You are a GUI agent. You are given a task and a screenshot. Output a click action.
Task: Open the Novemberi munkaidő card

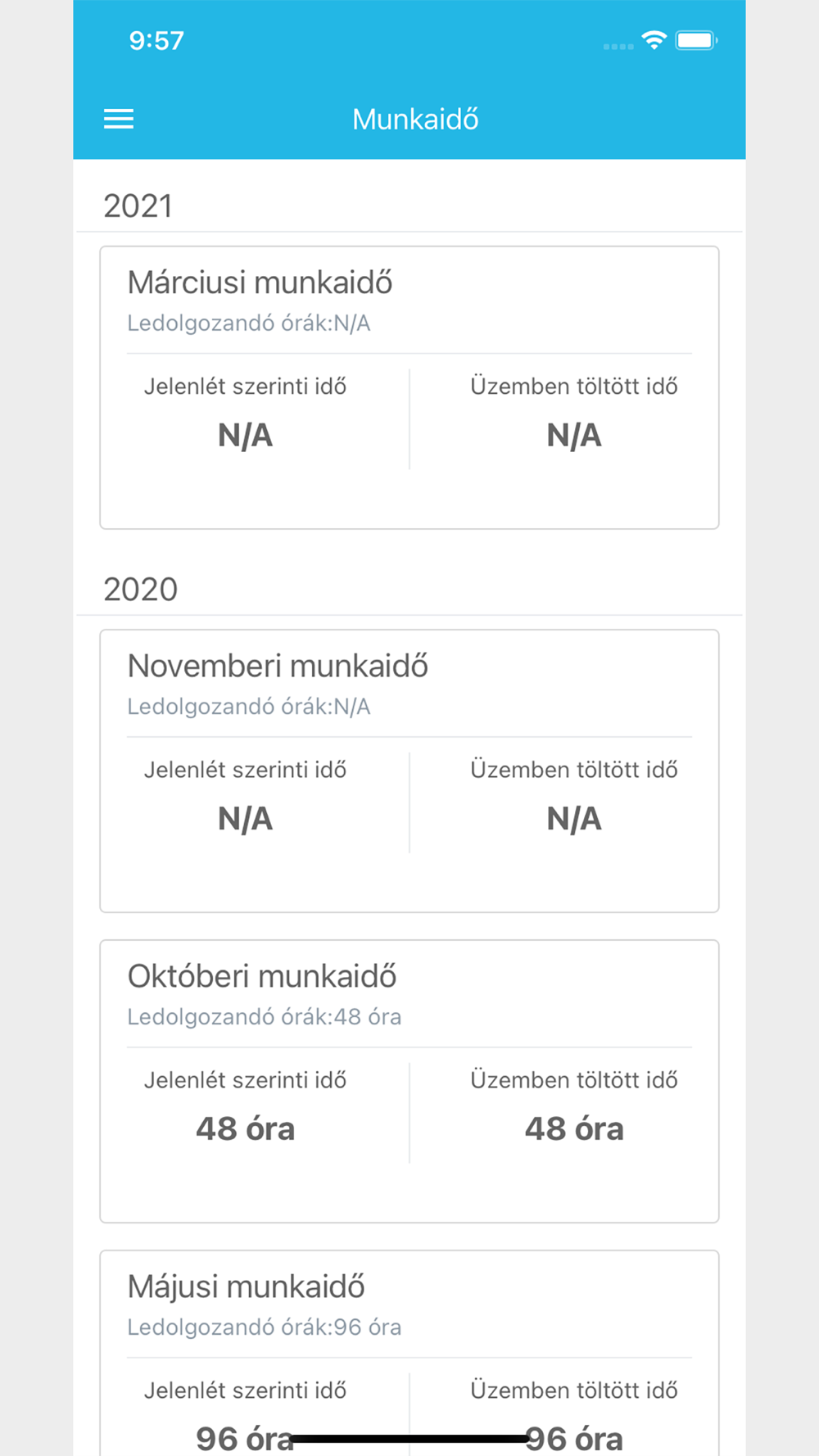[x=409, y=771]
